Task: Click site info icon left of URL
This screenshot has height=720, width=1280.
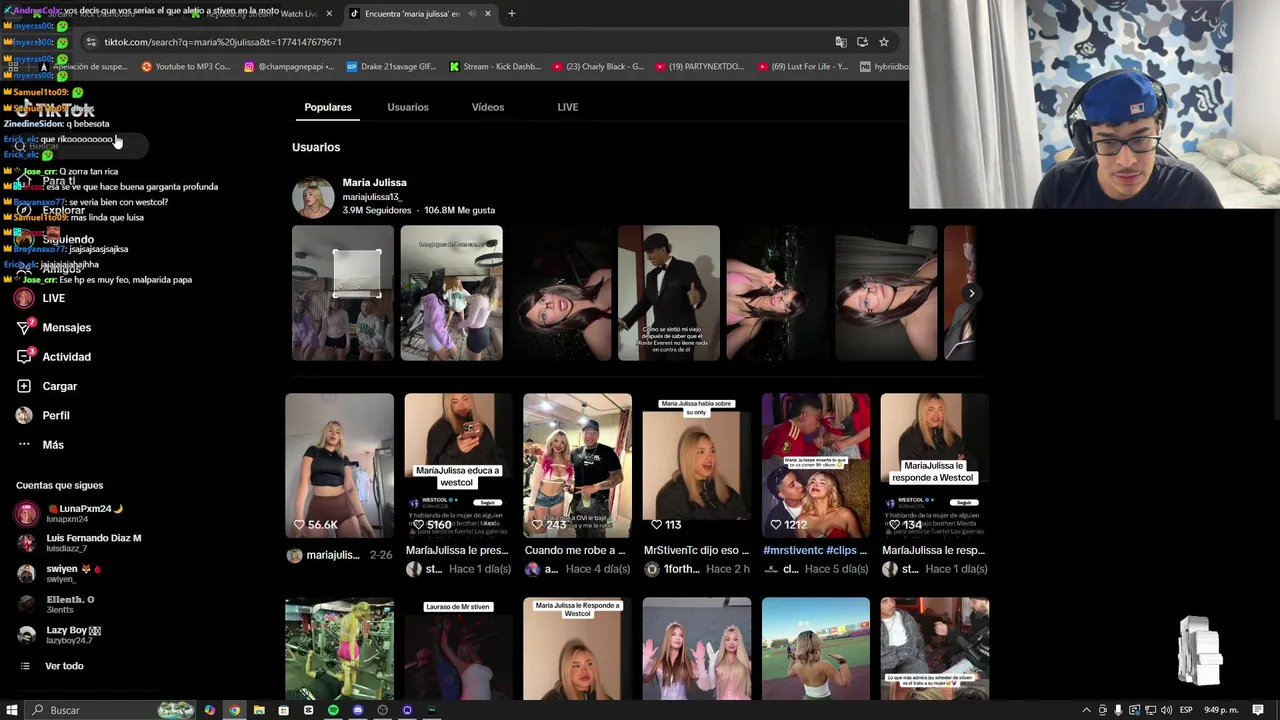Action: [x=91, y=42]
